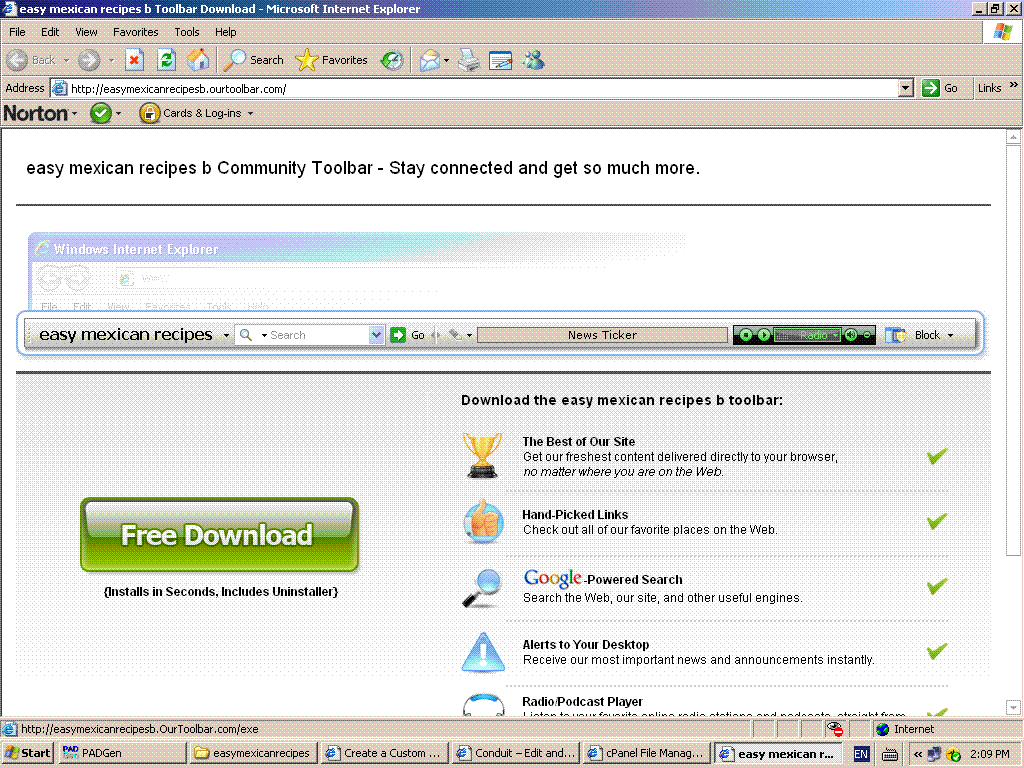Viewport: 1024px width, 768px height.
Task: Switch to Conduit Edit taskbar window
Action: point(516,753)
